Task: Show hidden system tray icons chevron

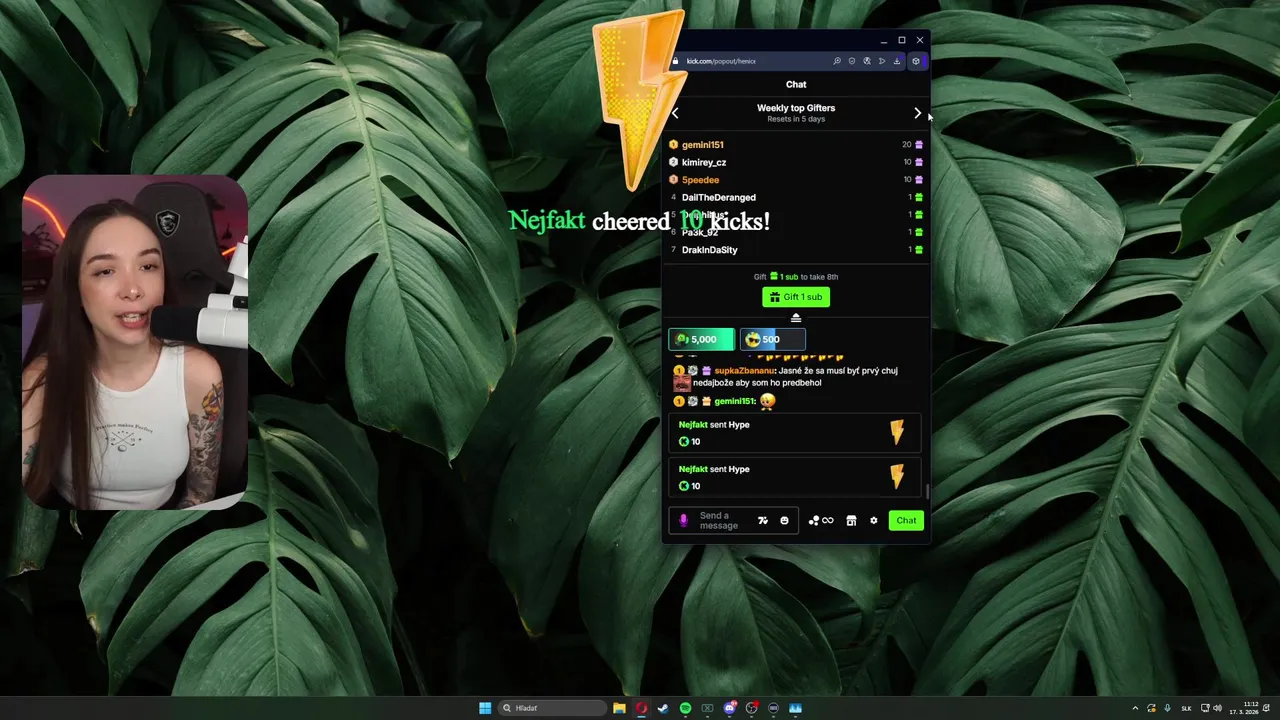Action: click(1135, 708)
